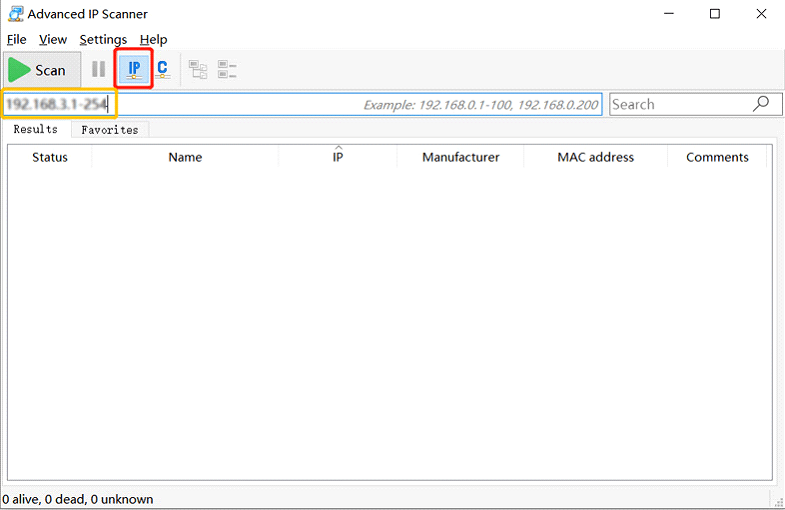Screen dimensions: 785x510
Task: Switch to the Favorites tab
Action: point(110,130)
